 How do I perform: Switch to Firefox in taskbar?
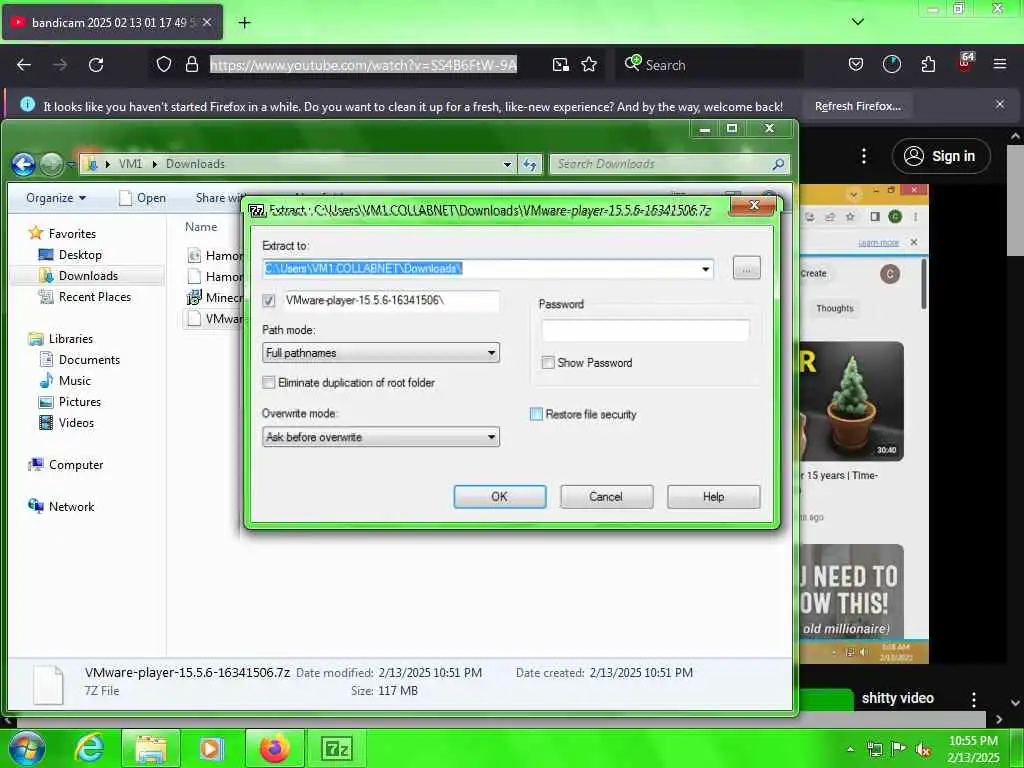(275, 748)
